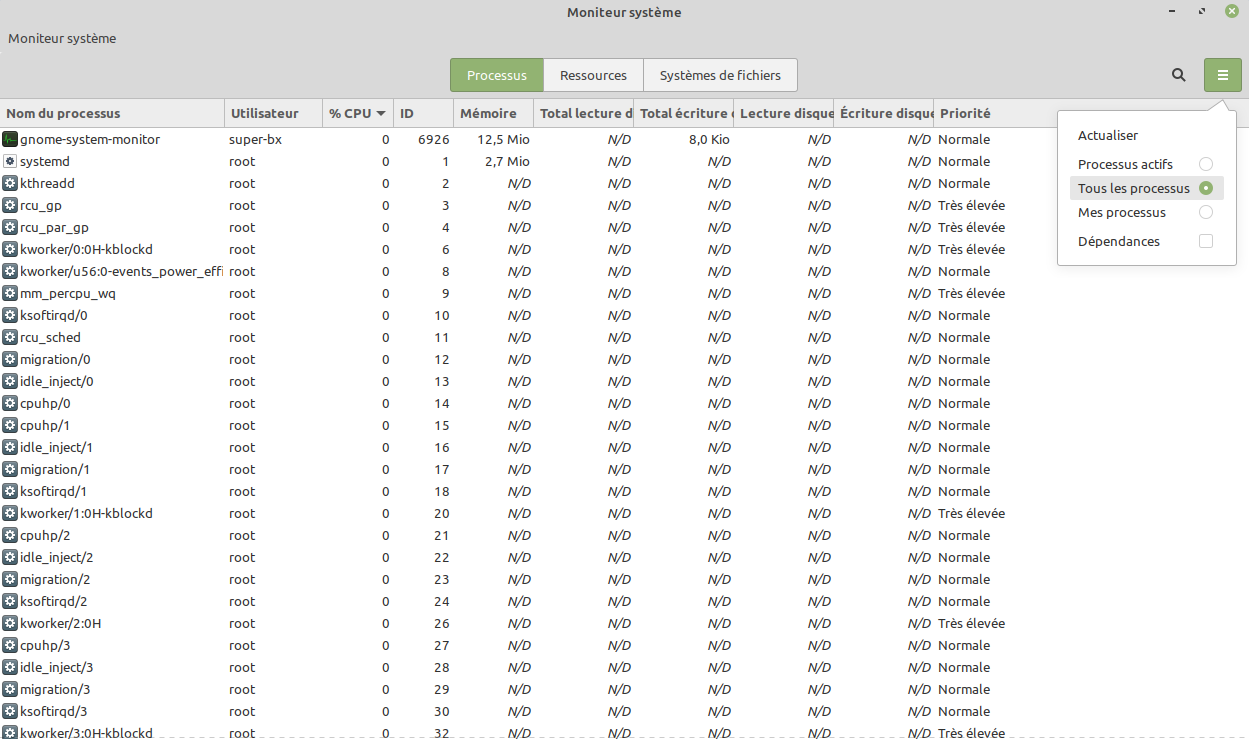Screen dimensions: 1249x739
Task: Click the search magnifier icon
Action: click(1179, 75)
